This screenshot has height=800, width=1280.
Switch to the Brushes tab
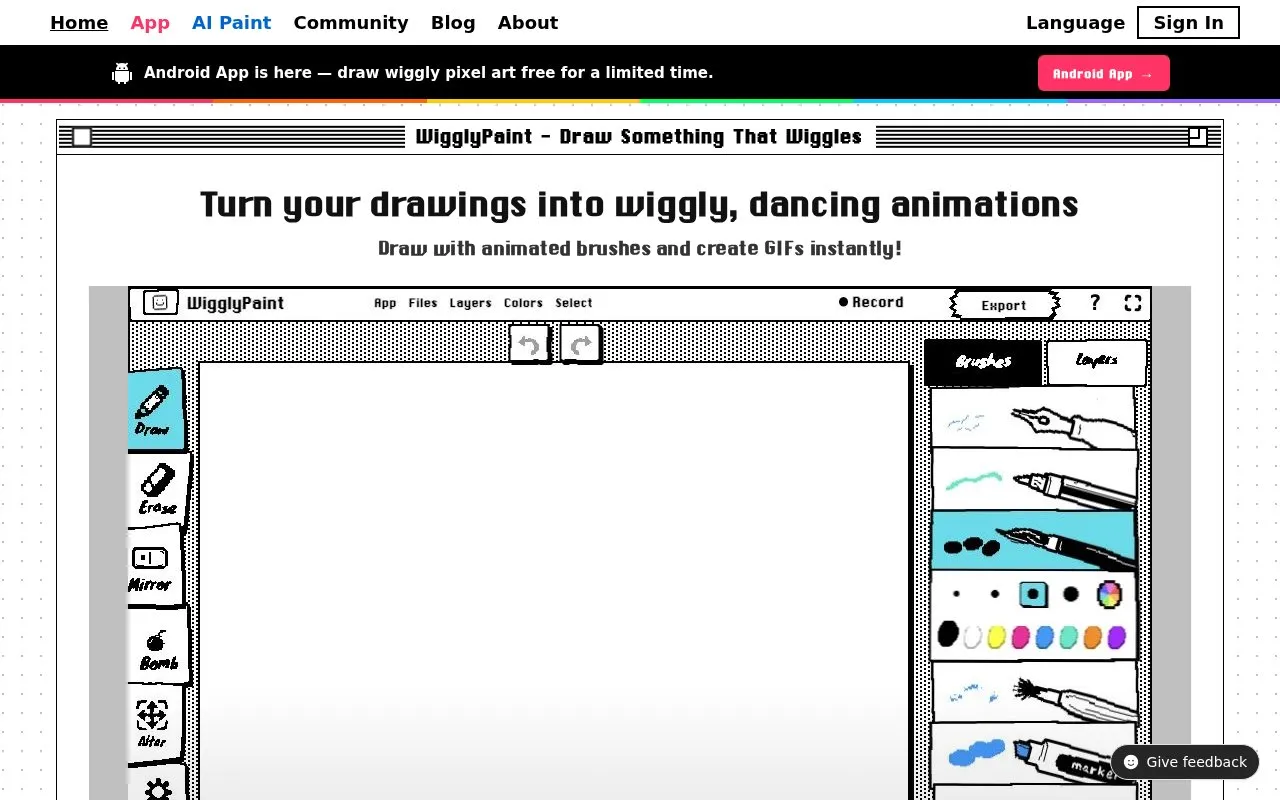(984, 362)
